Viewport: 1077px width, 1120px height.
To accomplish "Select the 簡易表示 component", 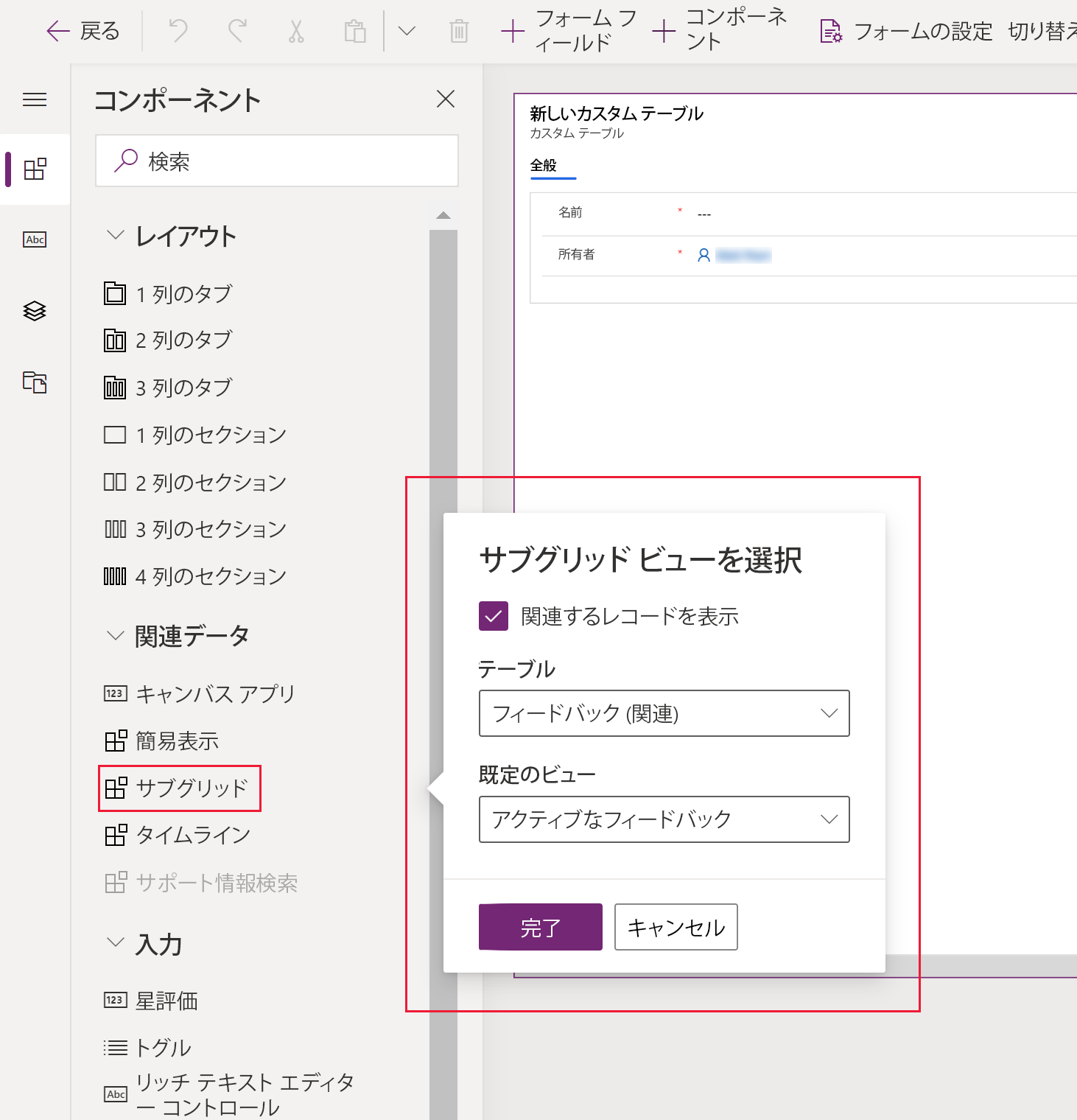I will click(x=162, y=741).
